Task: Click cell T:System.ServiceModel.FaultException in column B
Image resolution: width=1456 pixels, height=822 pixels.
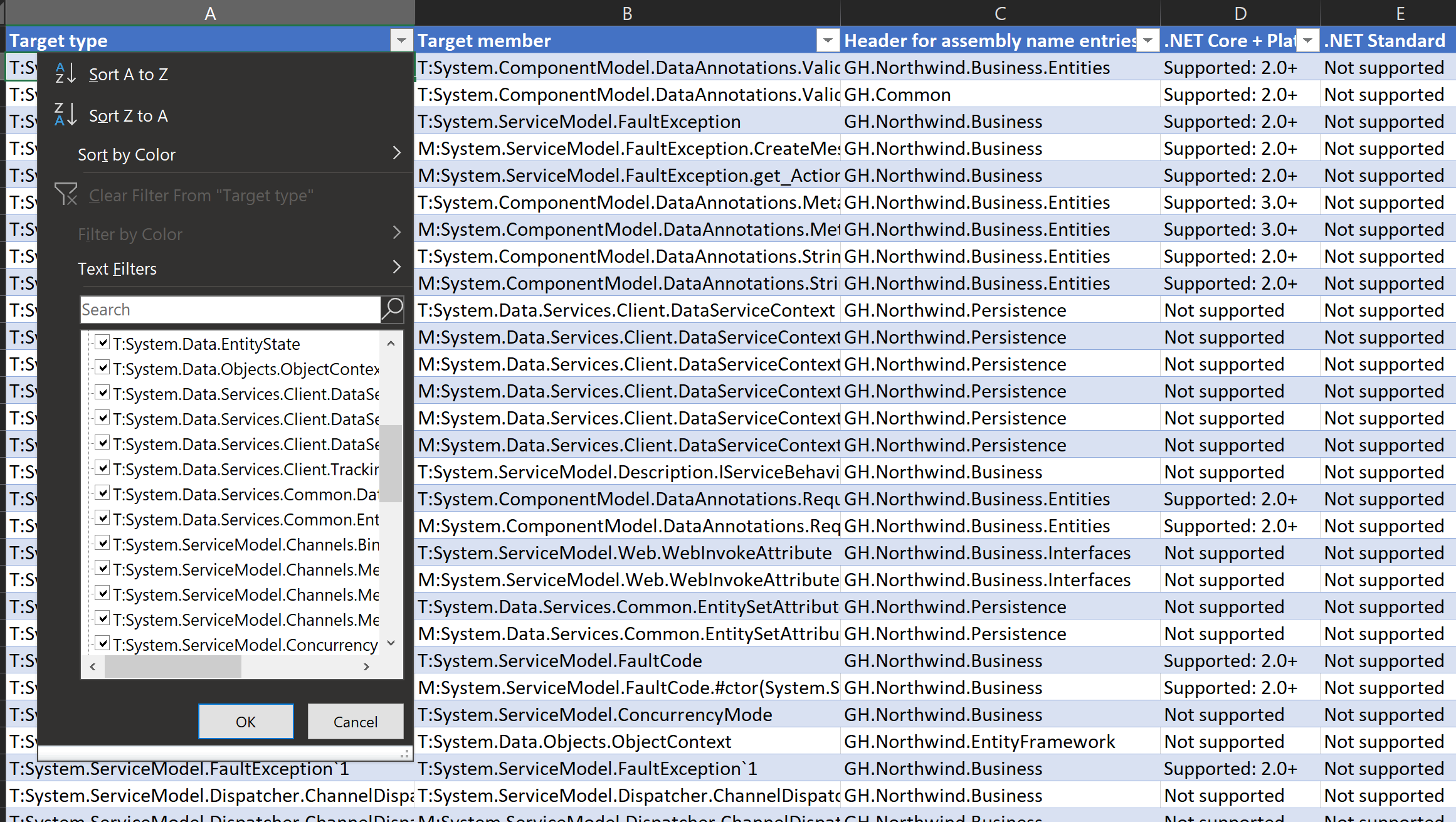Action: tap(627, 122)
